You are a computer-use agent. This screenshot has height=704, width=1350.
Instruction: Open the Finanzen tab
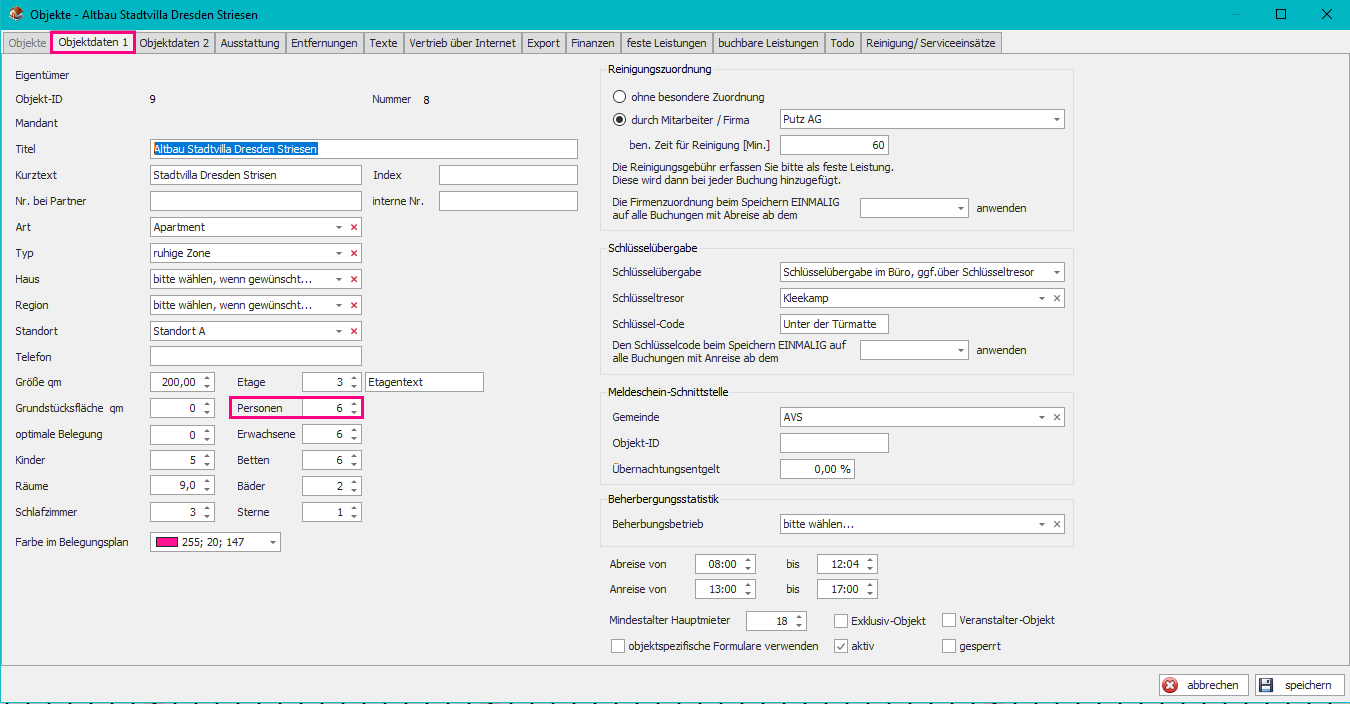point(593,43)
